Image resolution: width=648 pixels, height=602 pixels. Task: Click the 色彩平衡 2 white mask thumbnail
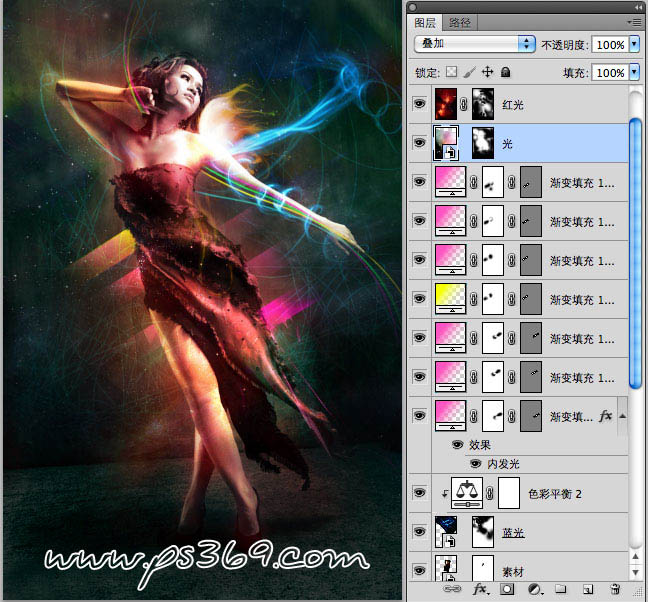(509, 493)
